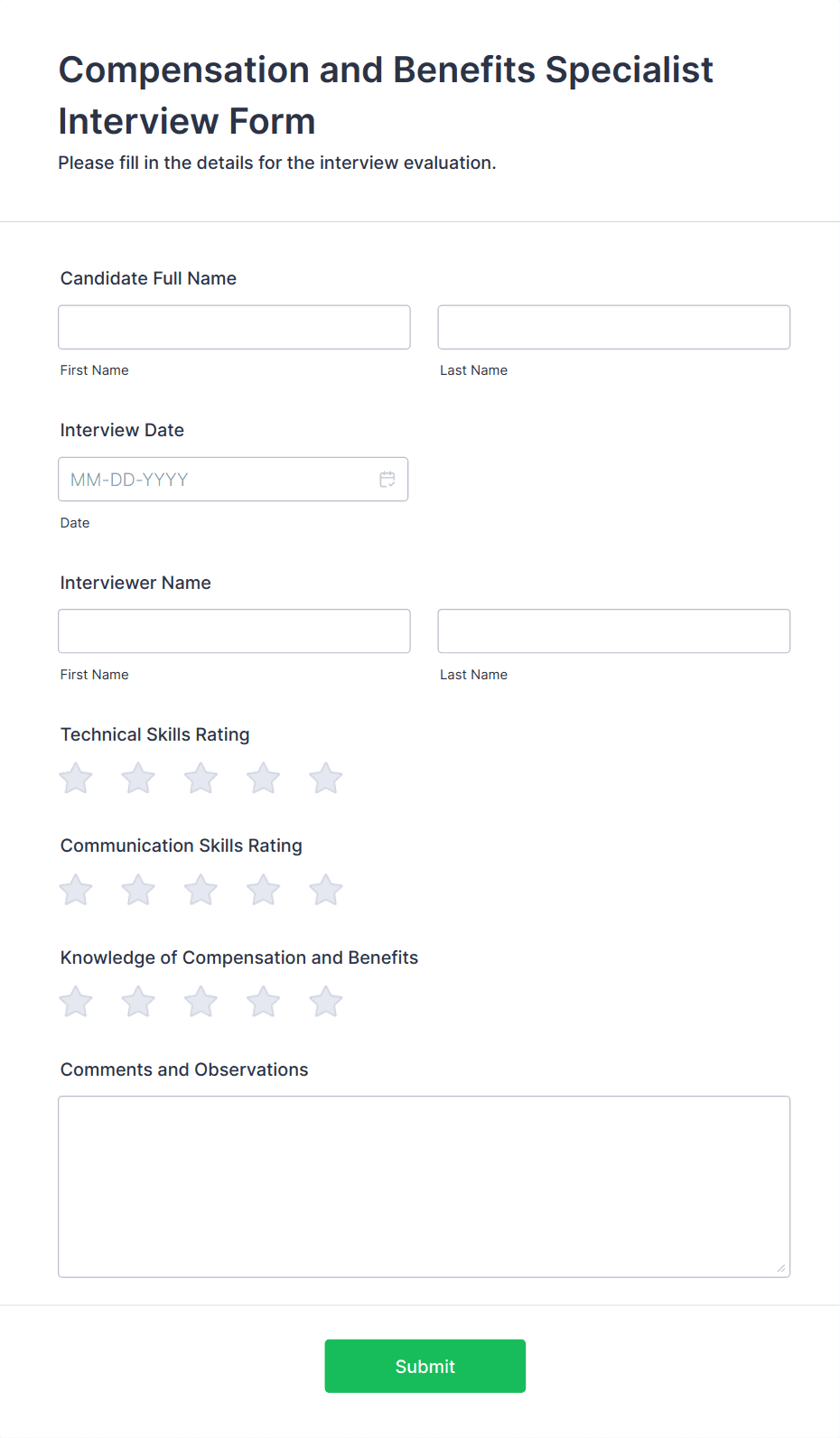Submit the interview form
840x1438 pixels.
click(x=425, y=1366)
